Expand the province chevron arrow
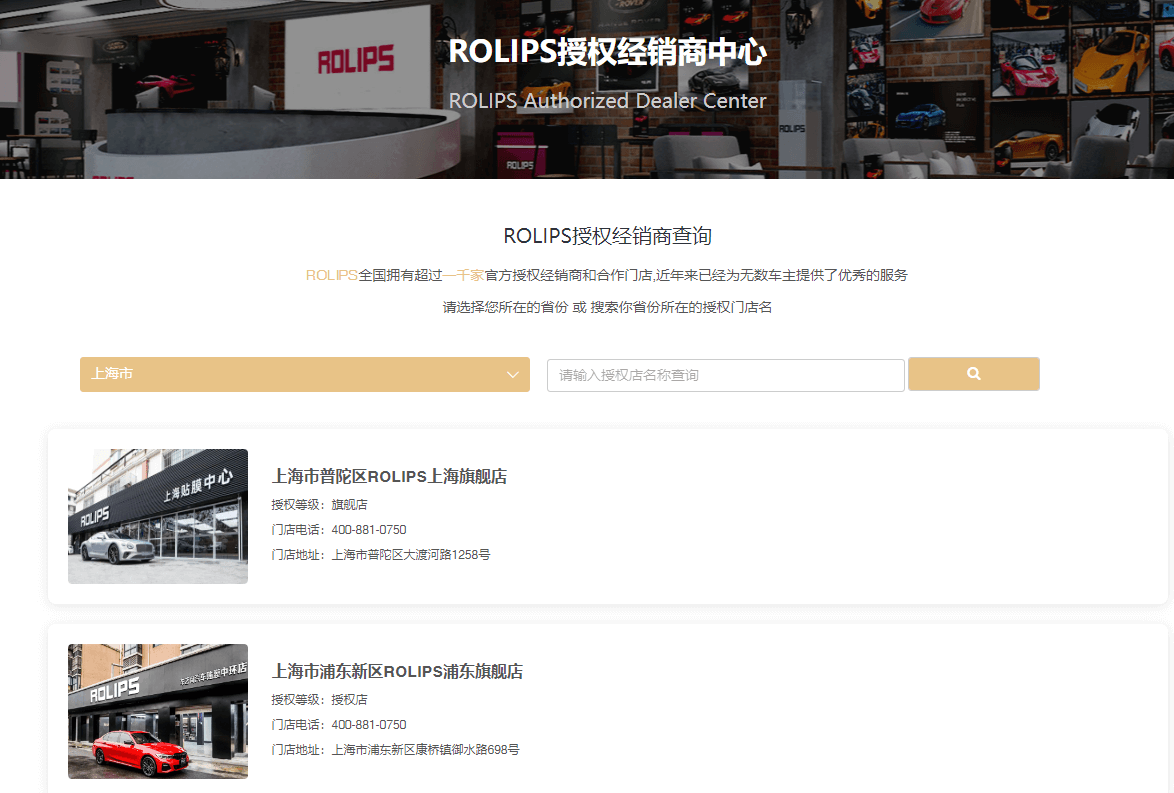 pyautogui.click(x=513, y=375)
